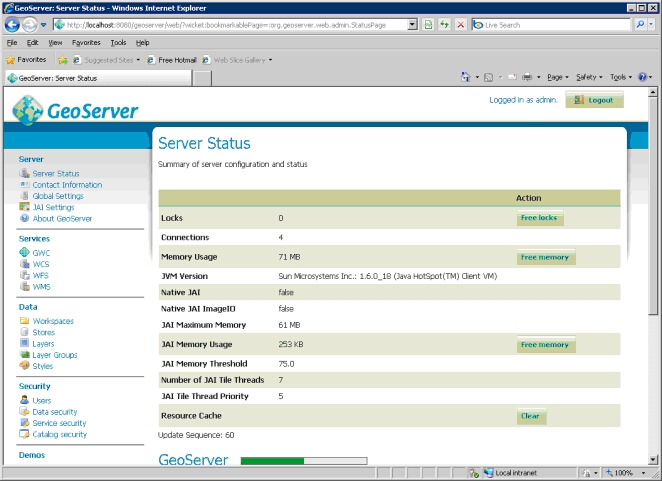Screen dimensions: 662x481
Task: Open the Free Hotmail favorites link
Action: point(171,60)
